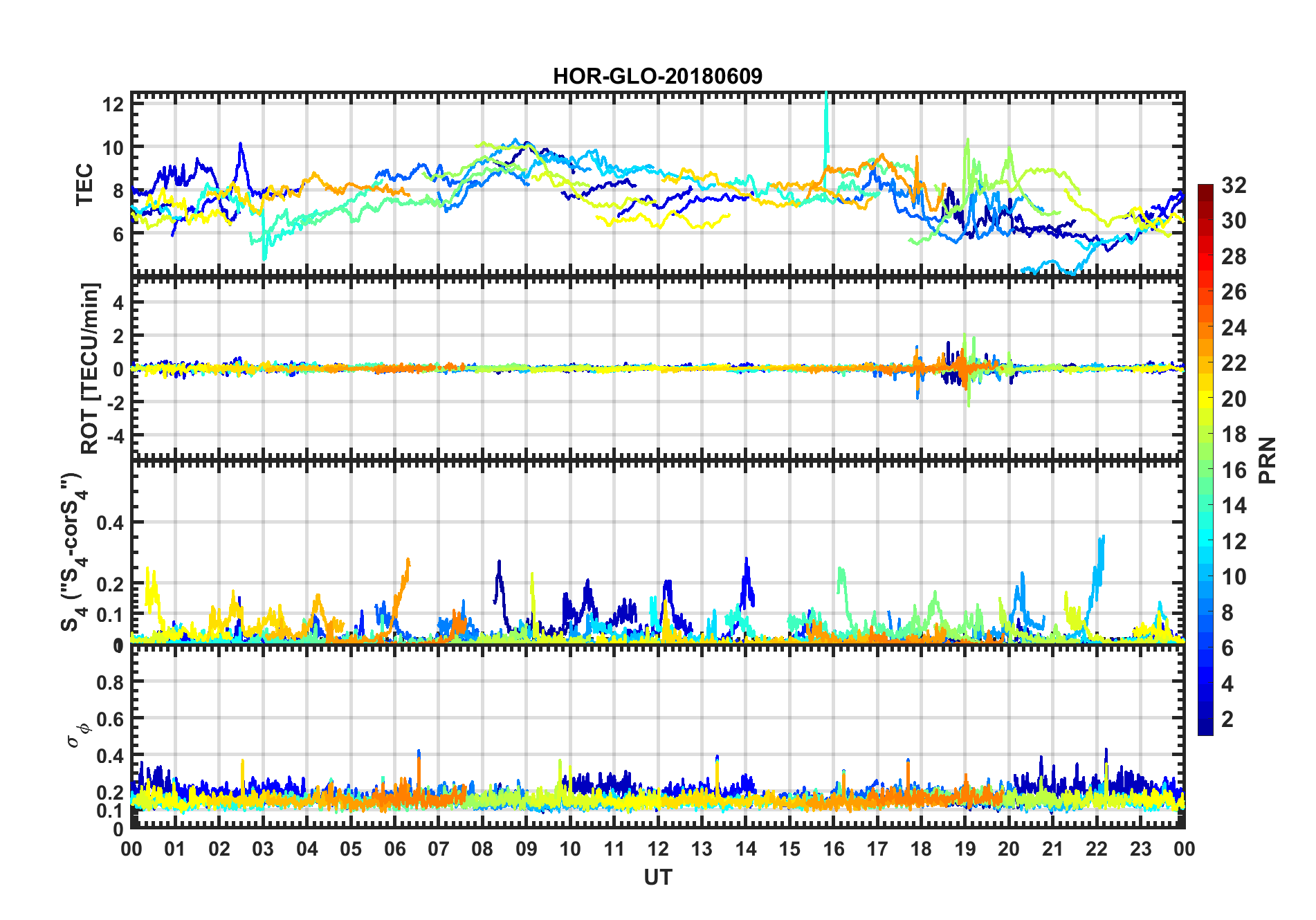Click x-axis hour label 18
Screen dimensions: 1316x920
[x=921, y=849]
